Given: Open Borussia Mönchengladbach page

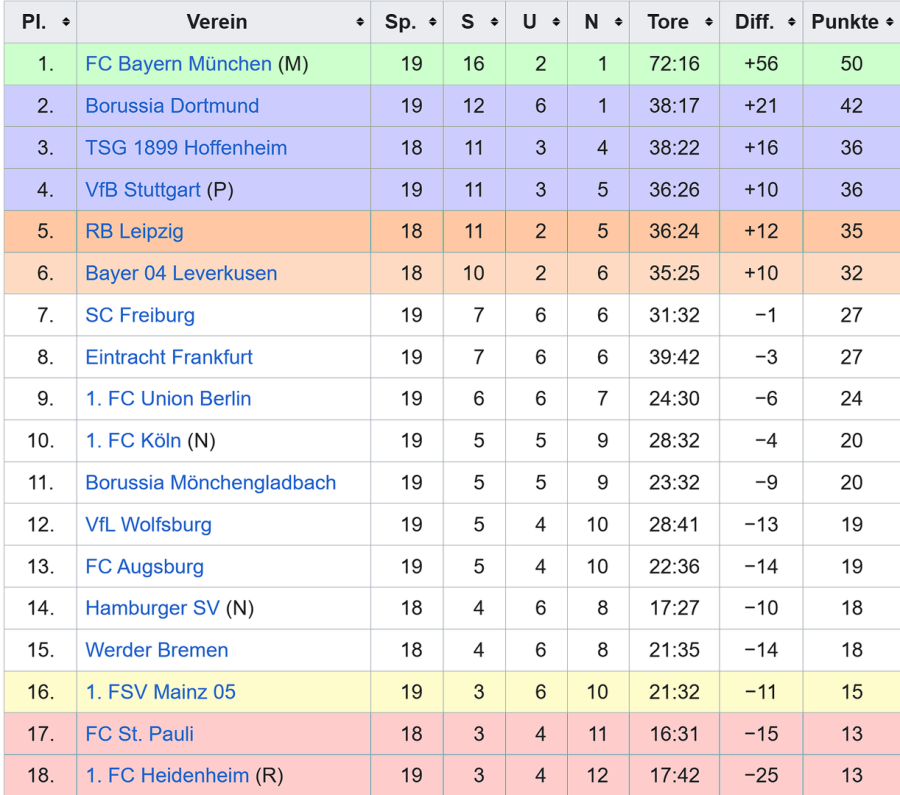Looking at the screenshot, I should pyautogui.click(x=210, y=483).
